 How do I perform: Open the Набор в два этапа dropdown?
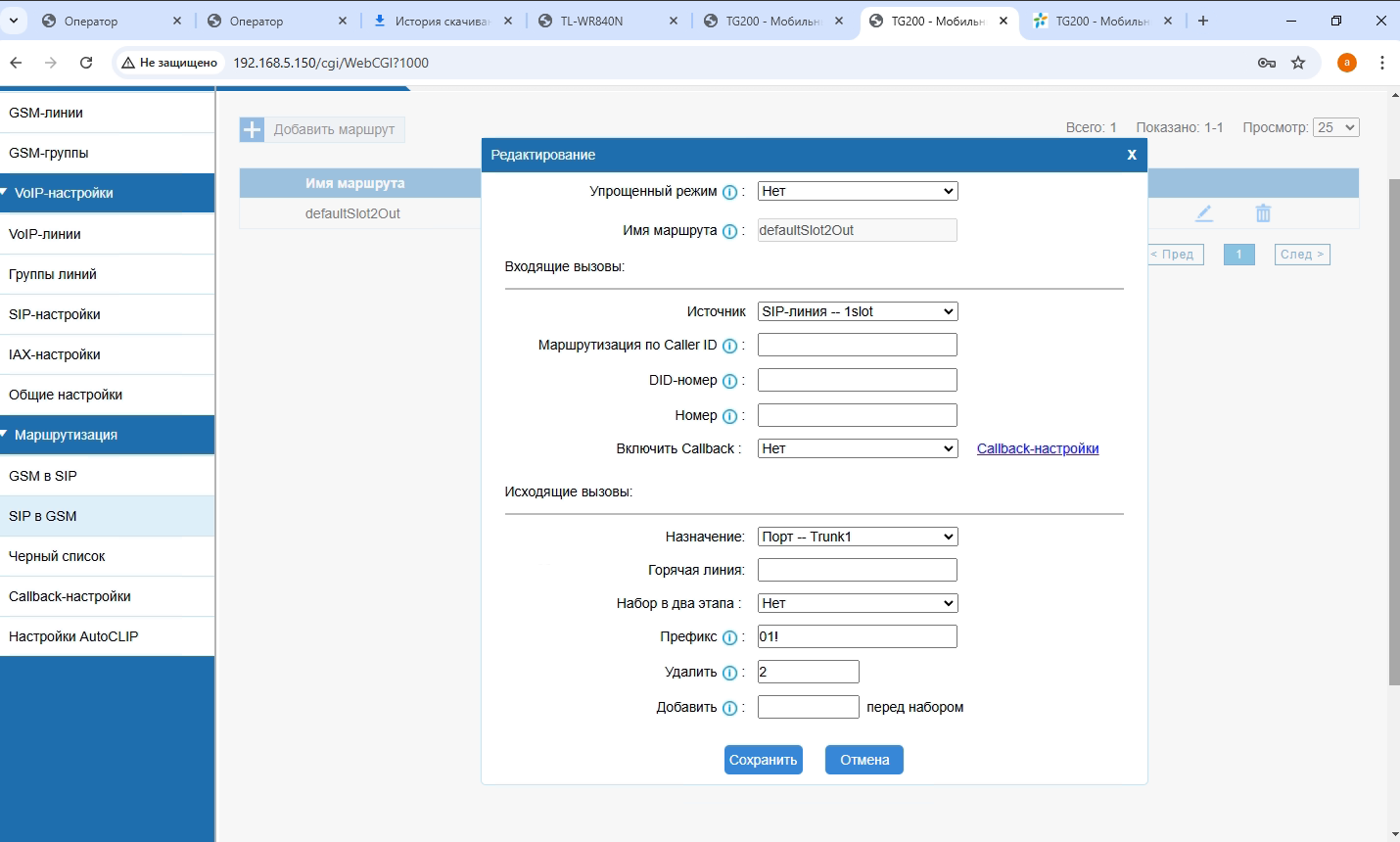point(858,603)
